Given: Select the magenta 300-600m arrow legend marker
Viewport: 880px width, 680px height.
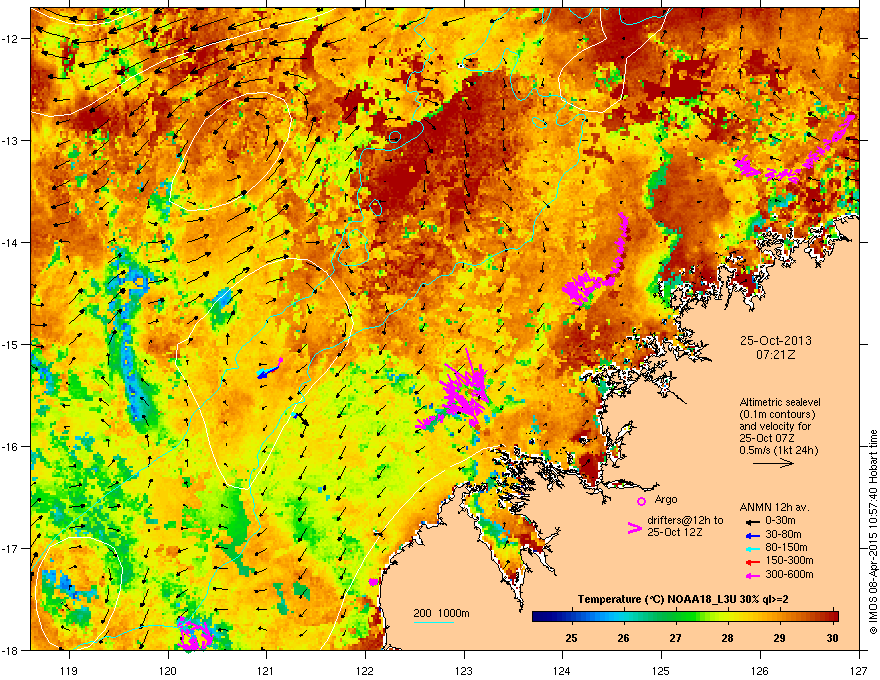Looking at the screenshot, I should coord(753,575).
